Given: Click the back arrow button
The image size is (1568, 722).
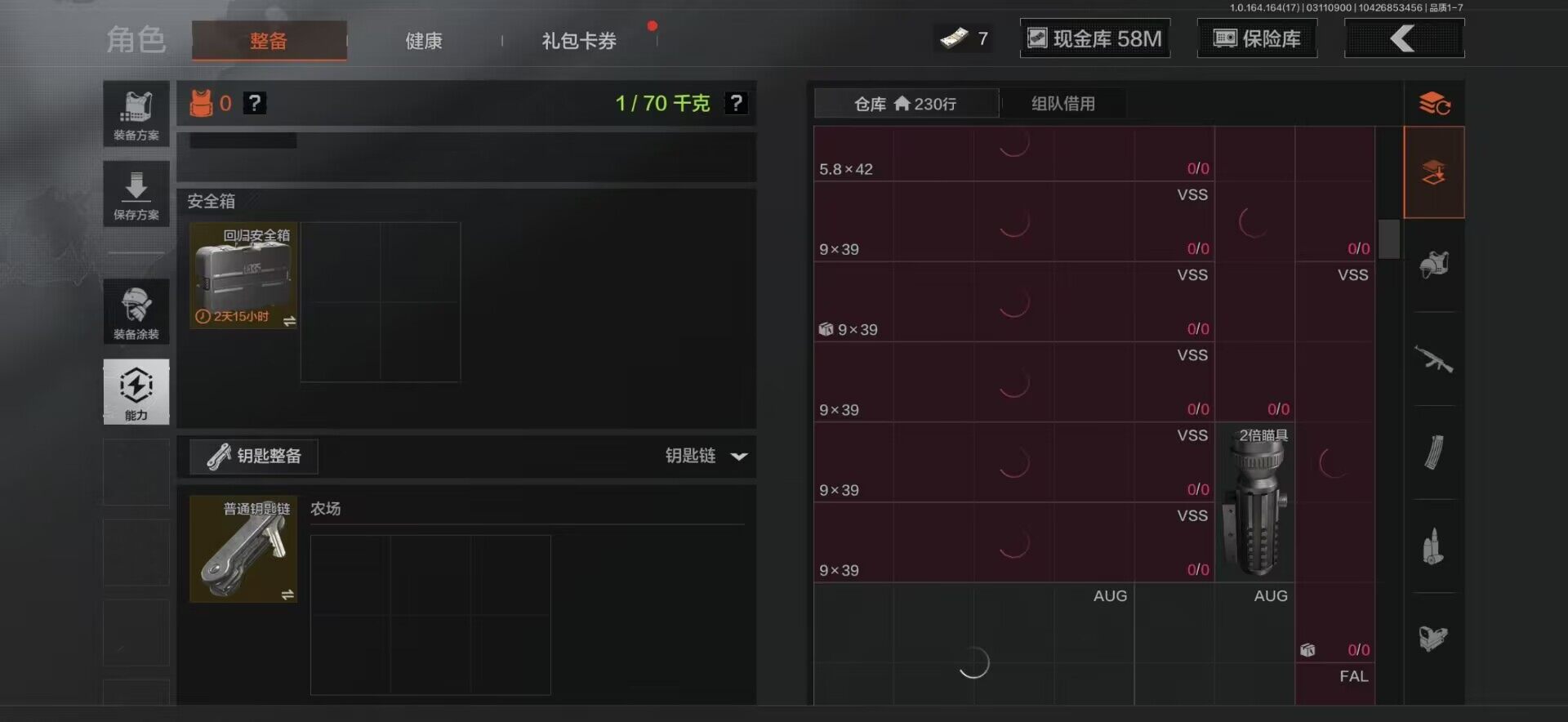Looking at the screenshot, I should point(1404,38).
